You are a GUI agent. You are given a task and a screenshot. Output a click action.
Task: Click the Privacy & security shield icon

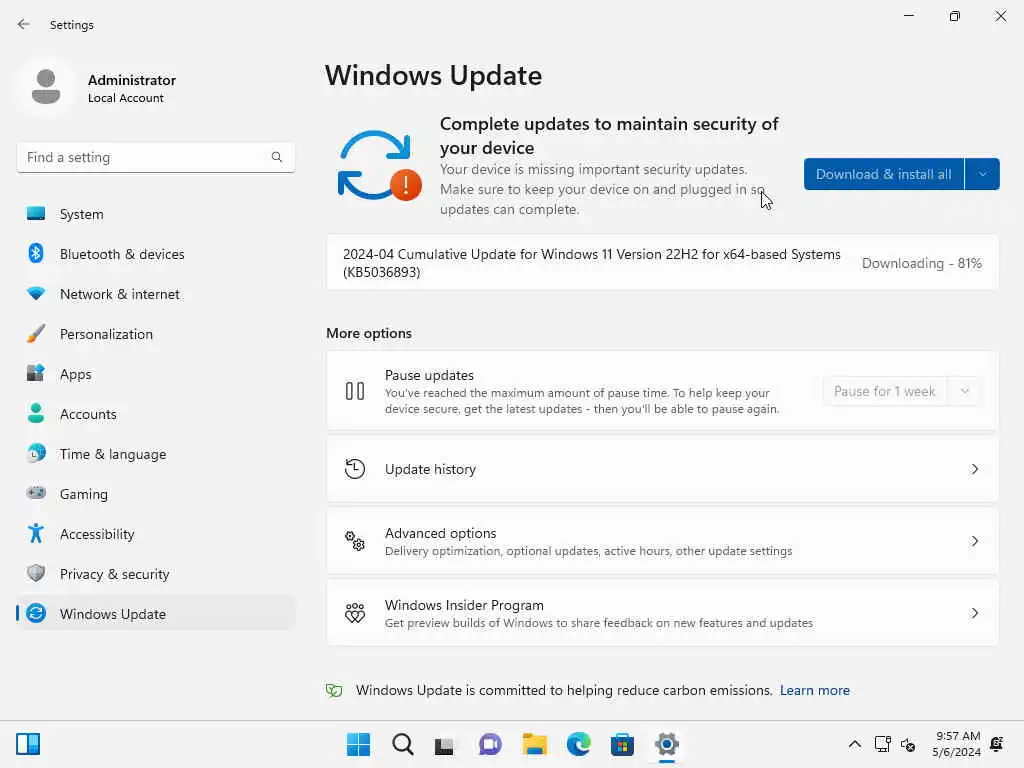pyautogui.click(x=36, y=573)
